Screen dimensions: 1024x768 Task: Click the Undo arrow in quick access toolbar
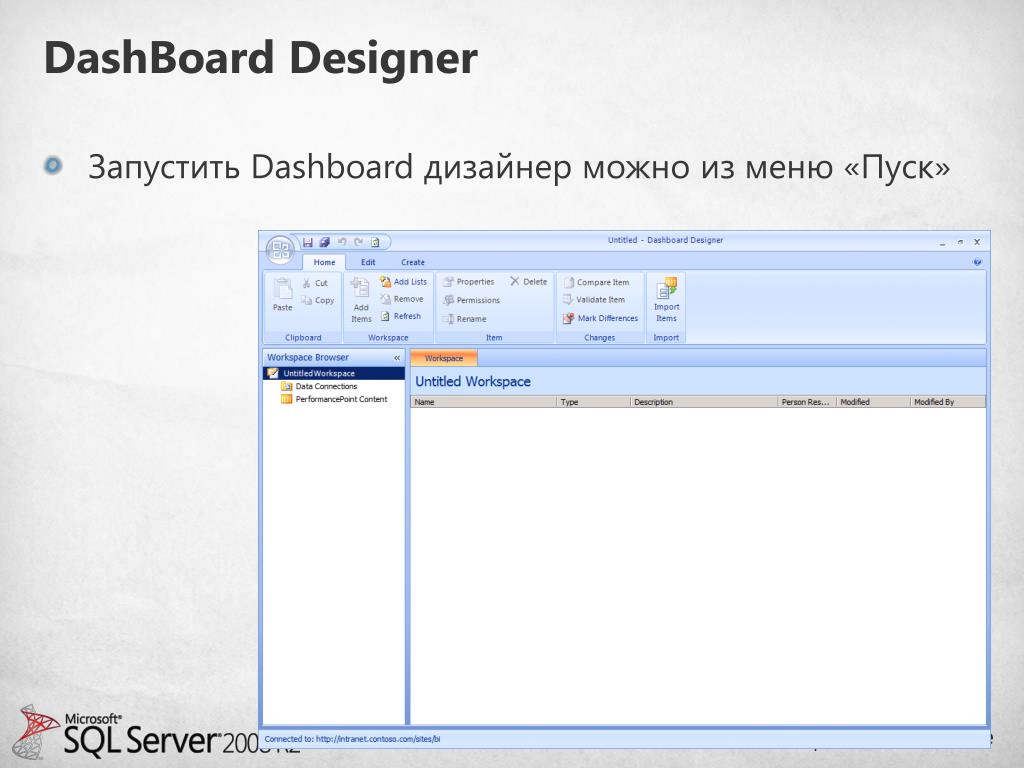click(342, 242)
